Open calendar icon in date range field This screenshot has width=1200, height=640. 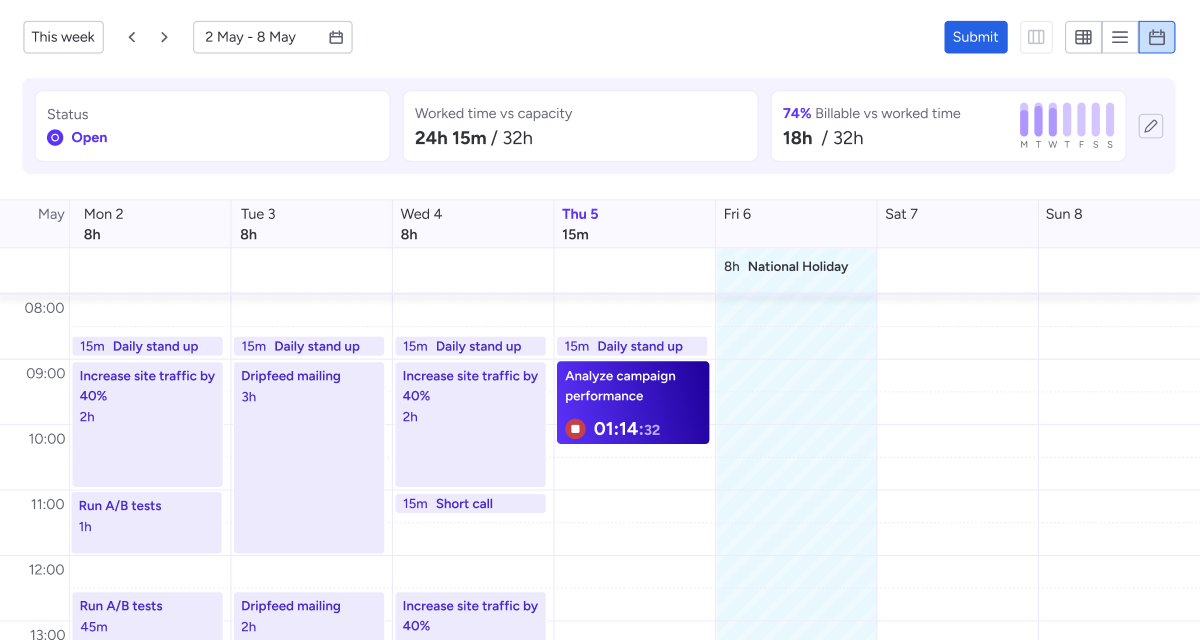point(336,37)
